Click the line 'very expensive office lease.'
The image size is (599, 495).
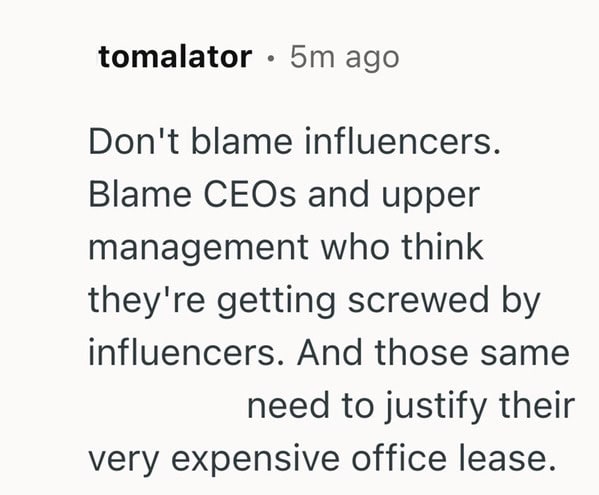pos(322,460)
